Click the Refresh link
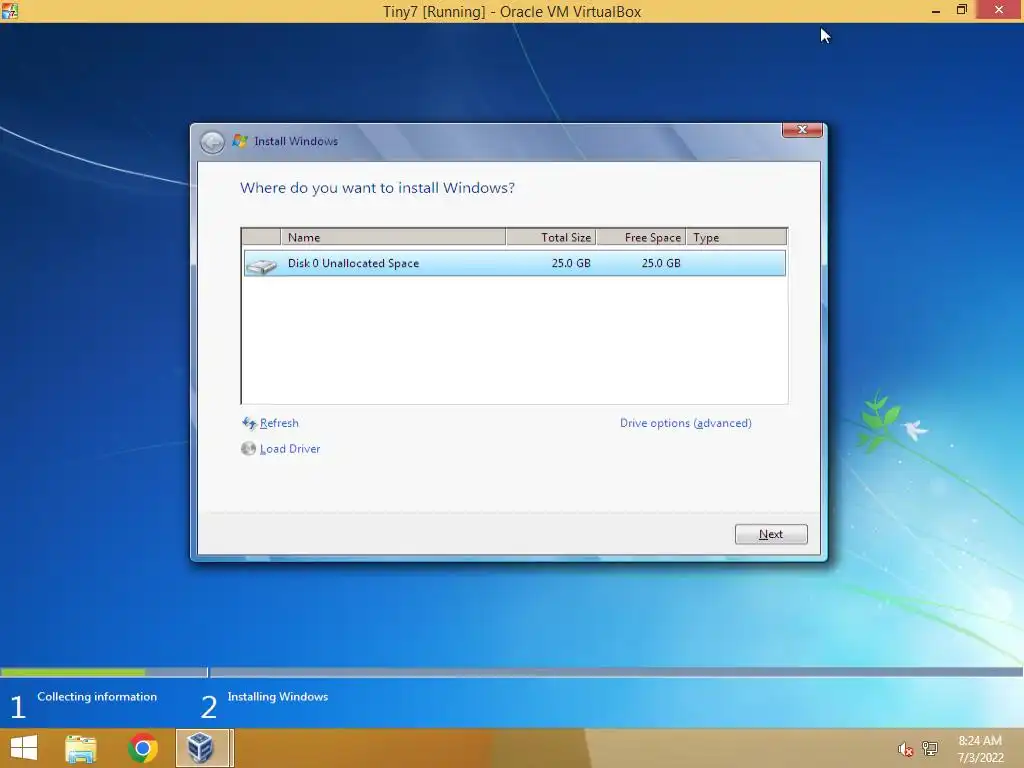This screenshot has height=768, width=1024. click(x=279, y=423)
